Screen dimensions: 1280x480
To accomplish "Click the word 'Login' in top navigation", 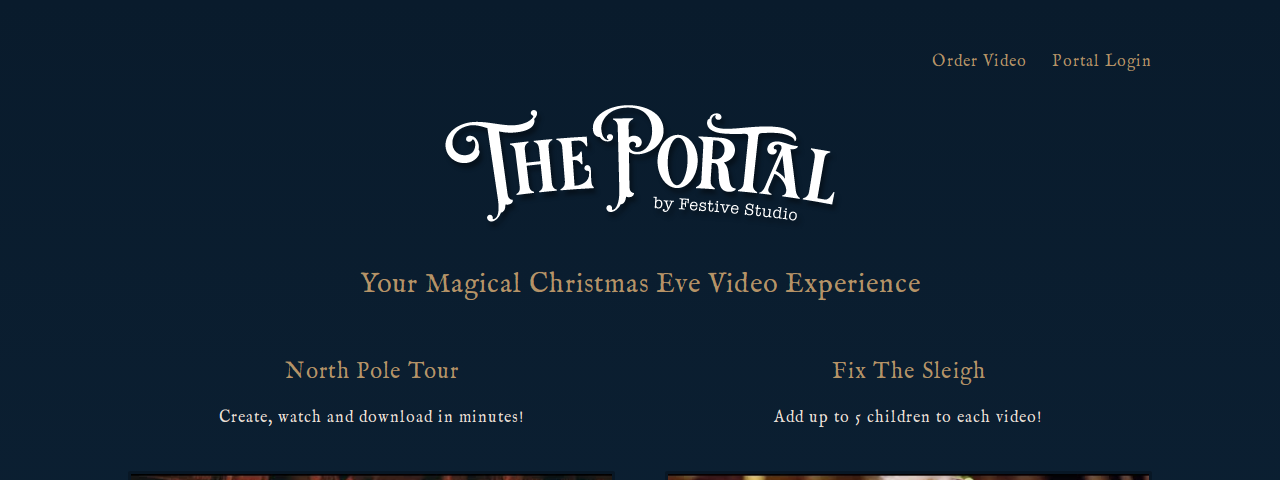I will pos(1128,61).
